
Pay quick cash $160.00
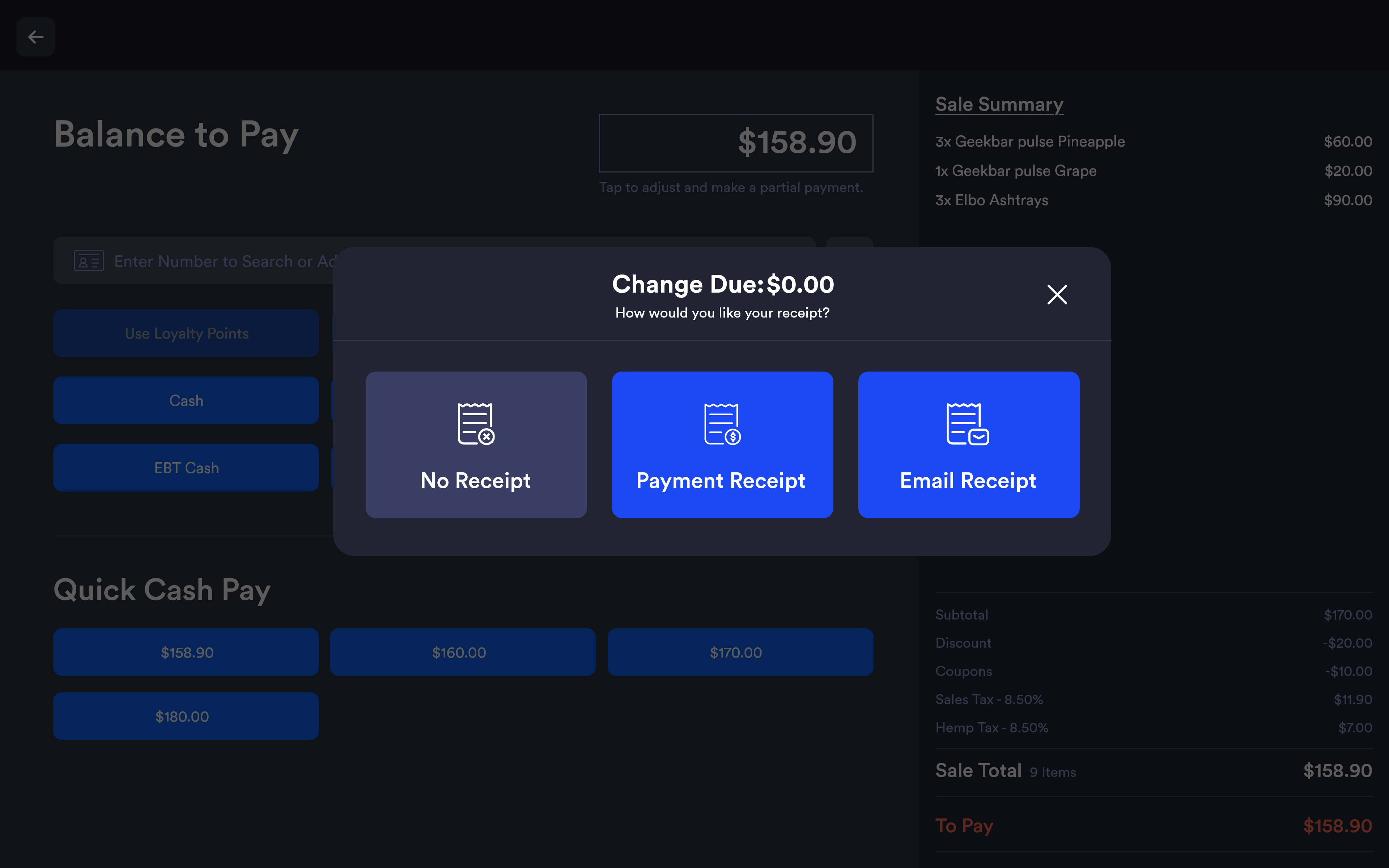click(x=462, y=652)
